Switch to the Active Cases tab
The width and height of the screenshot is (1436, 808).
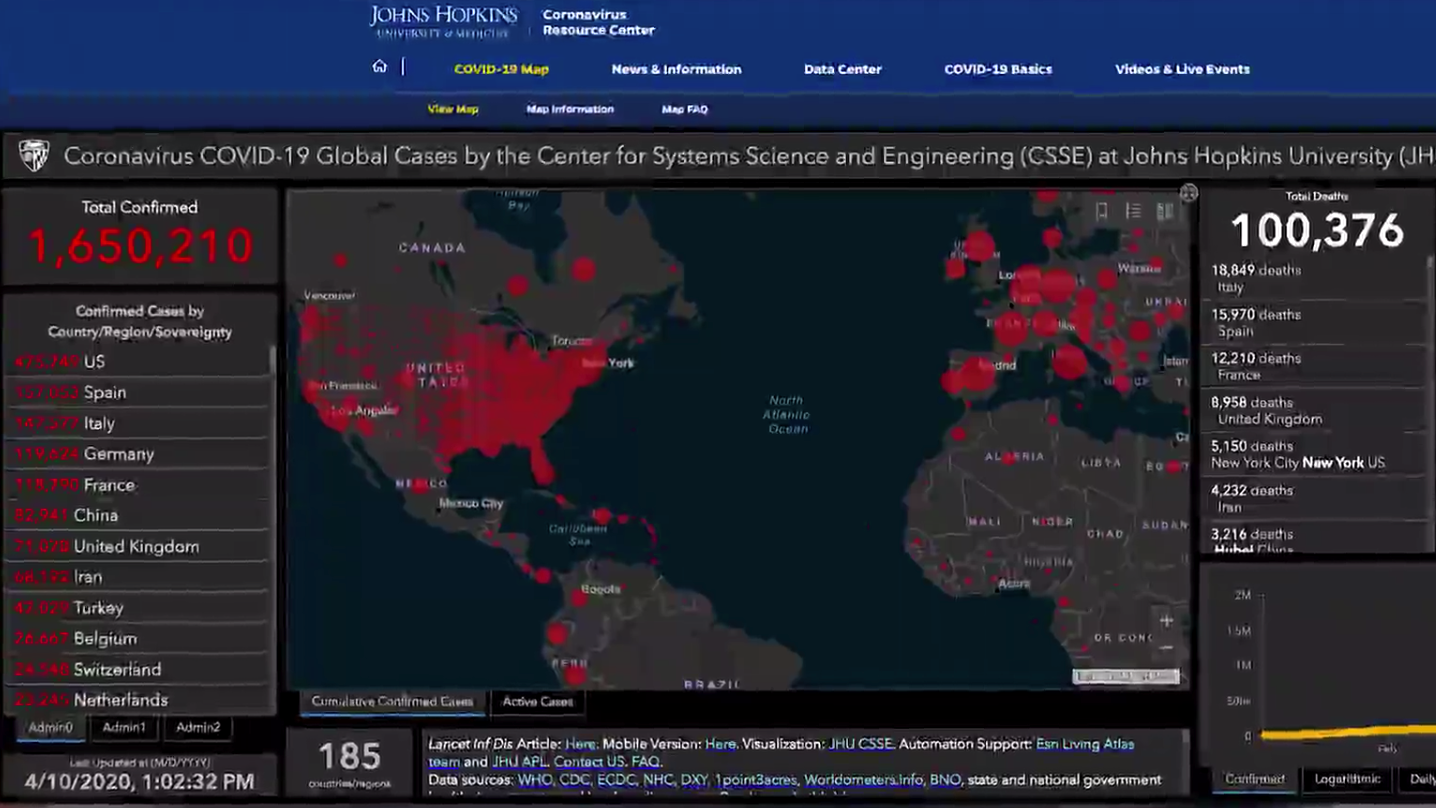click(x=537, y=702)
